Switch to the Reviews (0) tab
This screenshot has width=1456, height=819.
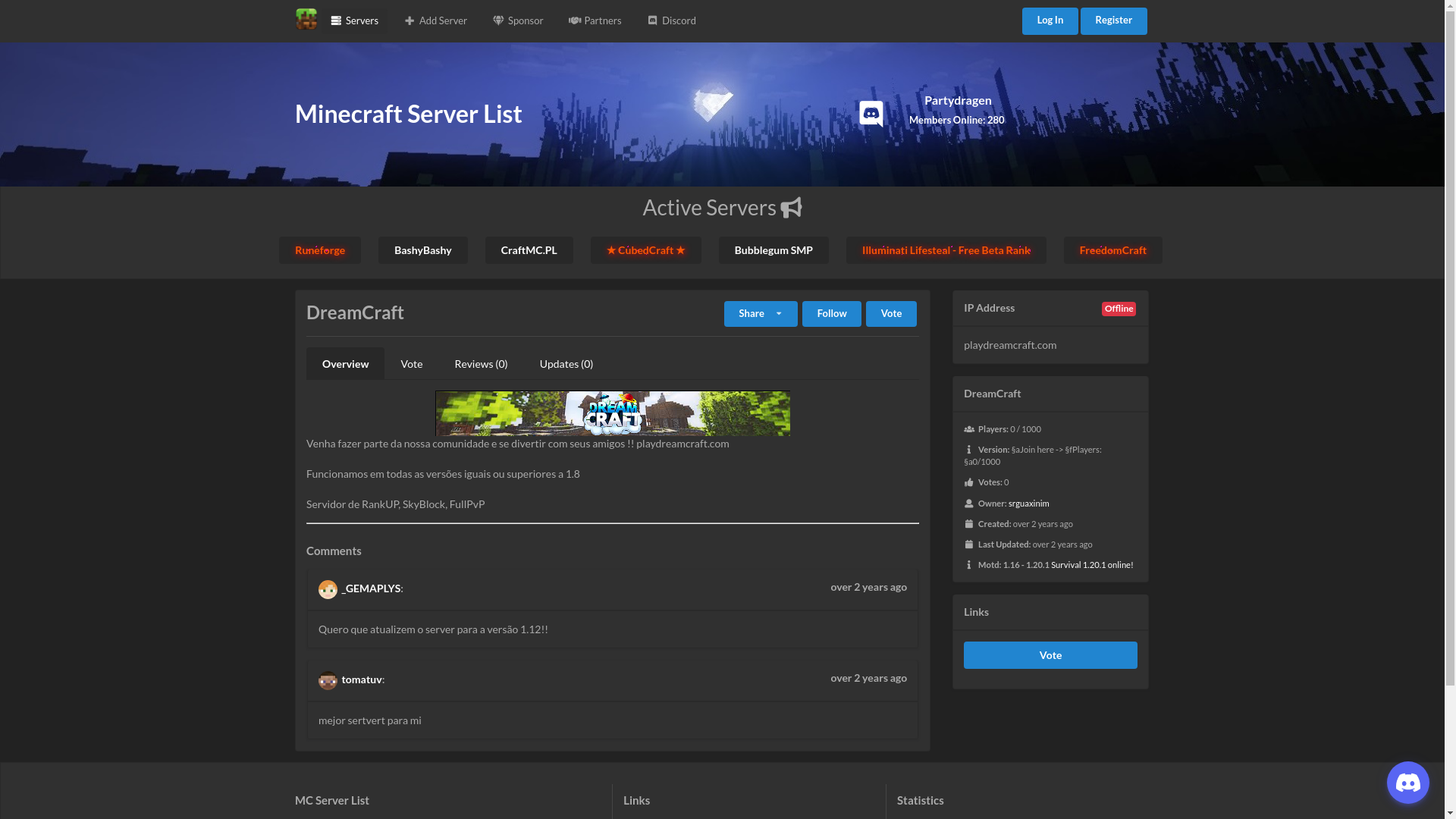tap(481, 364)
